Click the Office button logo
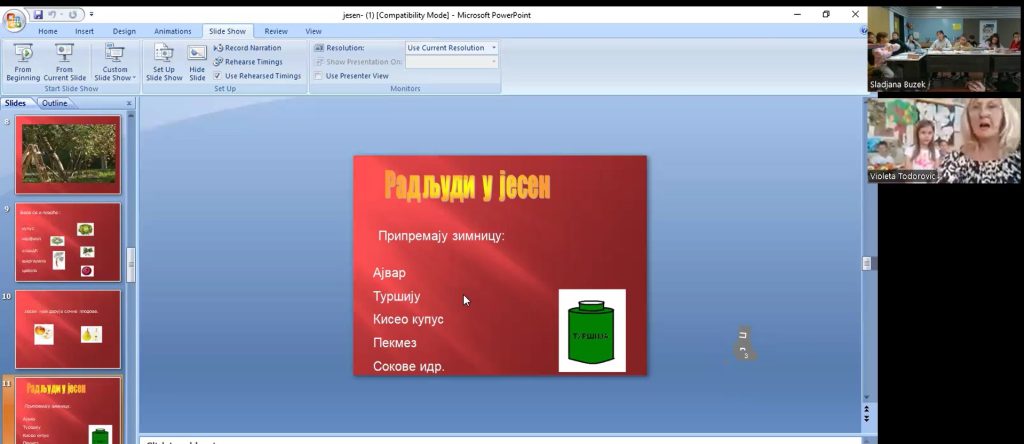 tap(14, 20)
